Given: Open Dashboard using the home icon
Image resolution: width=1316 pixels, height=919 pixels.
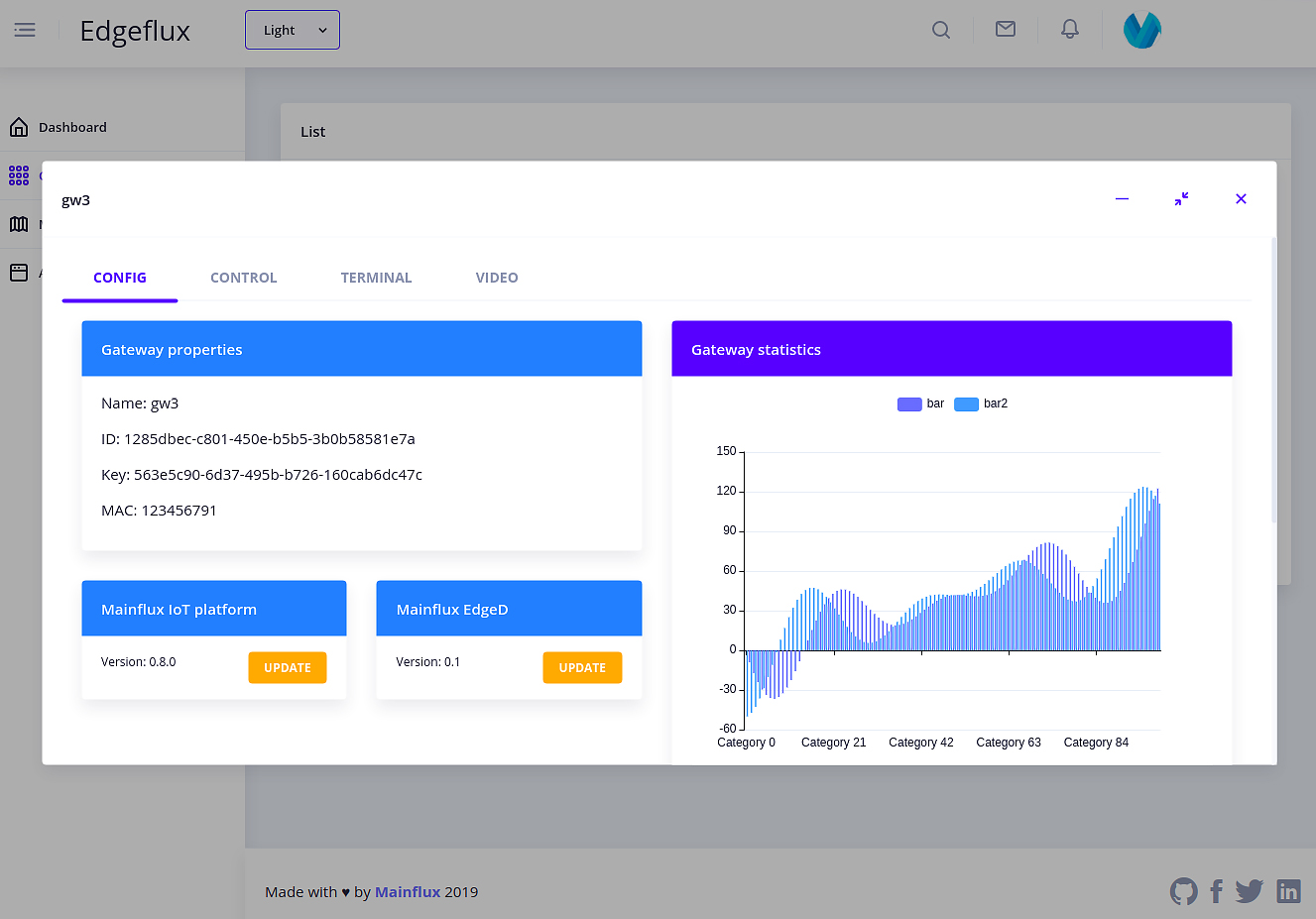Looking at the screenshot, I should (18, 127).
